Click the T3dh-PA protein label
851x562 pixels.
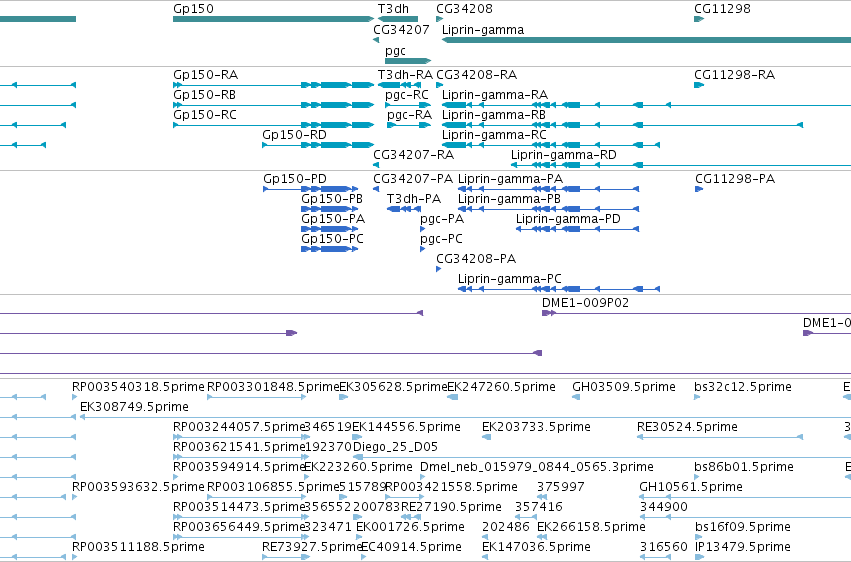[414, 199]
